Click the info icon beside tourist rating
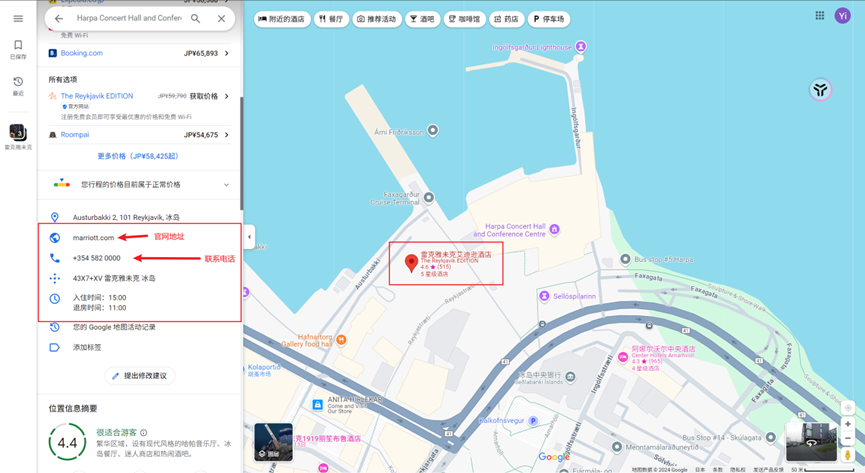The image size is (865, 473). (144, 433)
